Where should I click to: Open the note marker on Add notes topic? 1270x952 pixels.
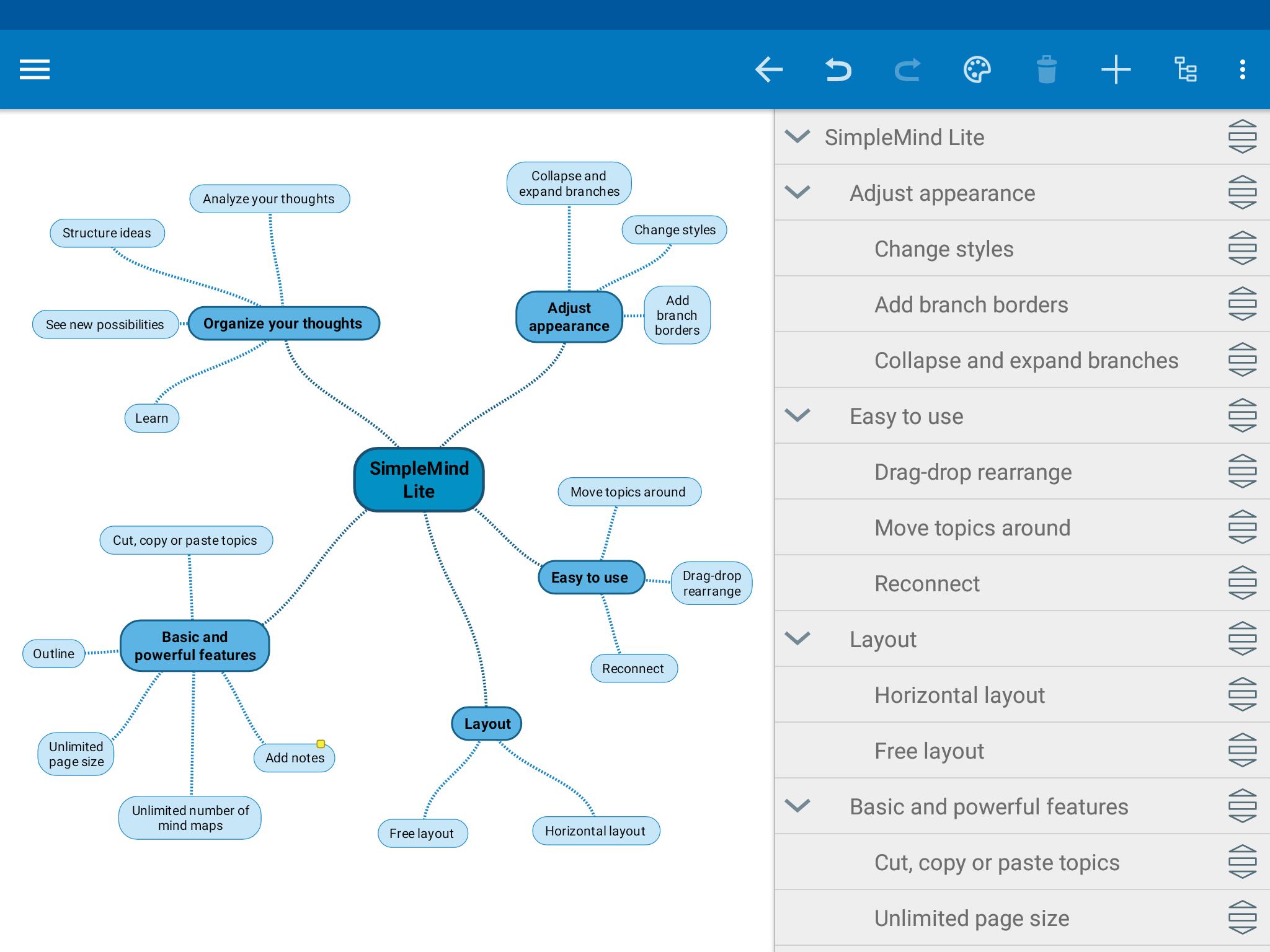[321, 744]
